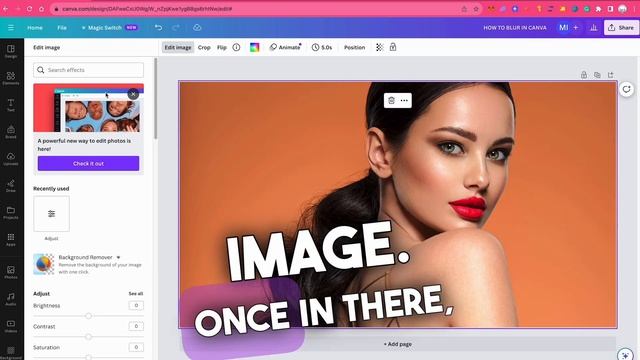Click the effects panel scrollbar
This screenshot has width=640, height=360.
156,98
